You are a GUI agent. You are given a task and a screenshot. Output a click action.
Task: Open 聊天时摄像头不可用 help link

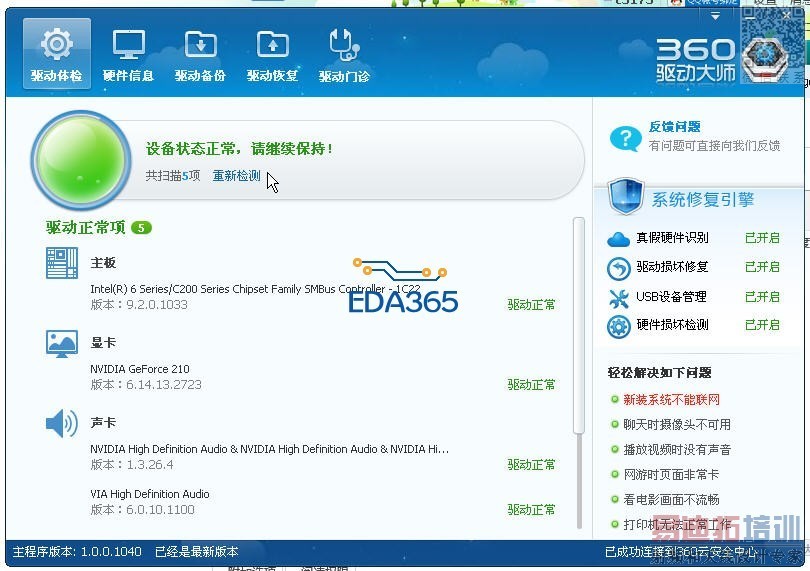coord(677,425)
